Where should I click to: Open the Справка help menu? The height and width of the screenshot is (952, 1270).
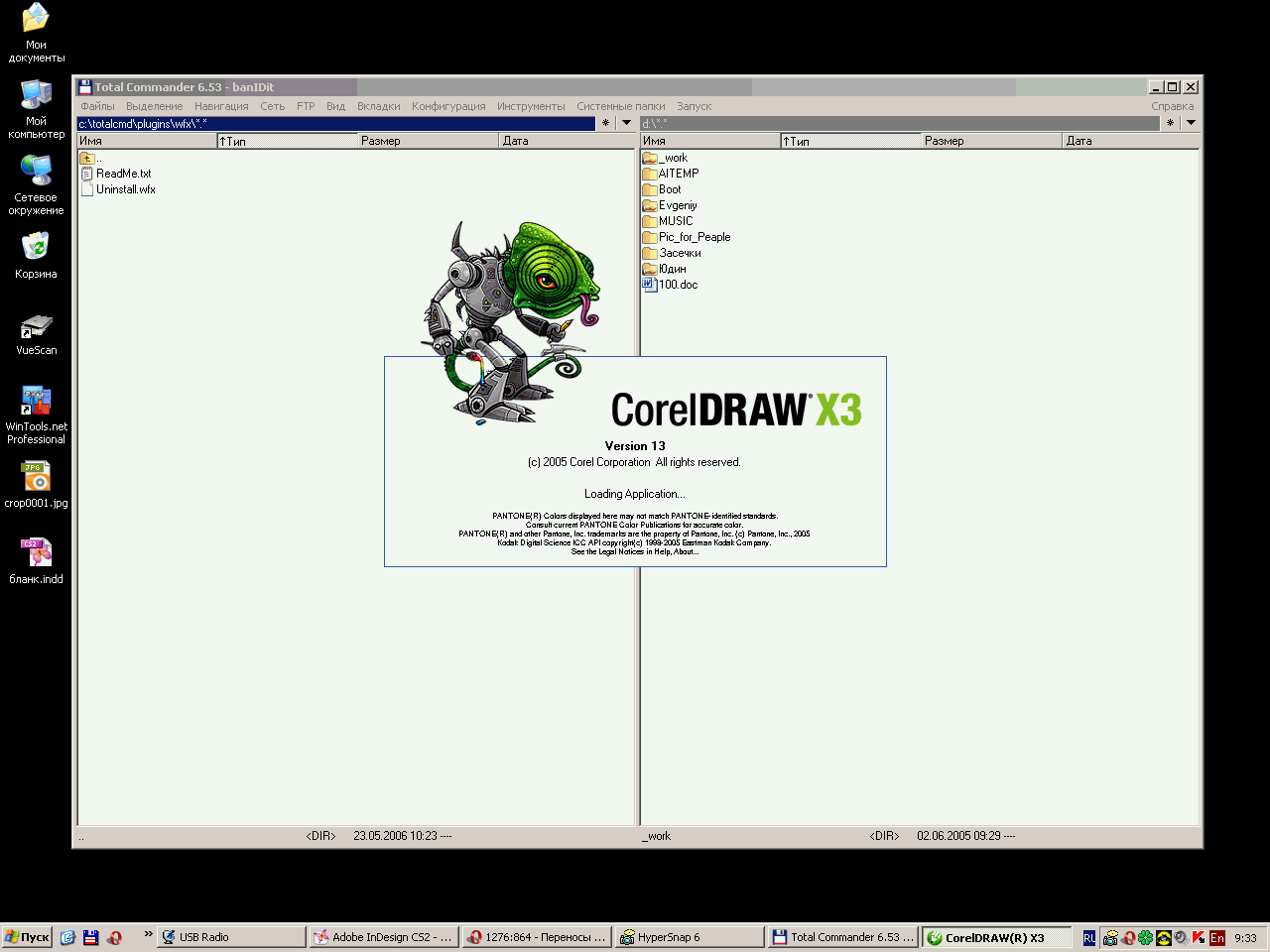point(1173,106)
